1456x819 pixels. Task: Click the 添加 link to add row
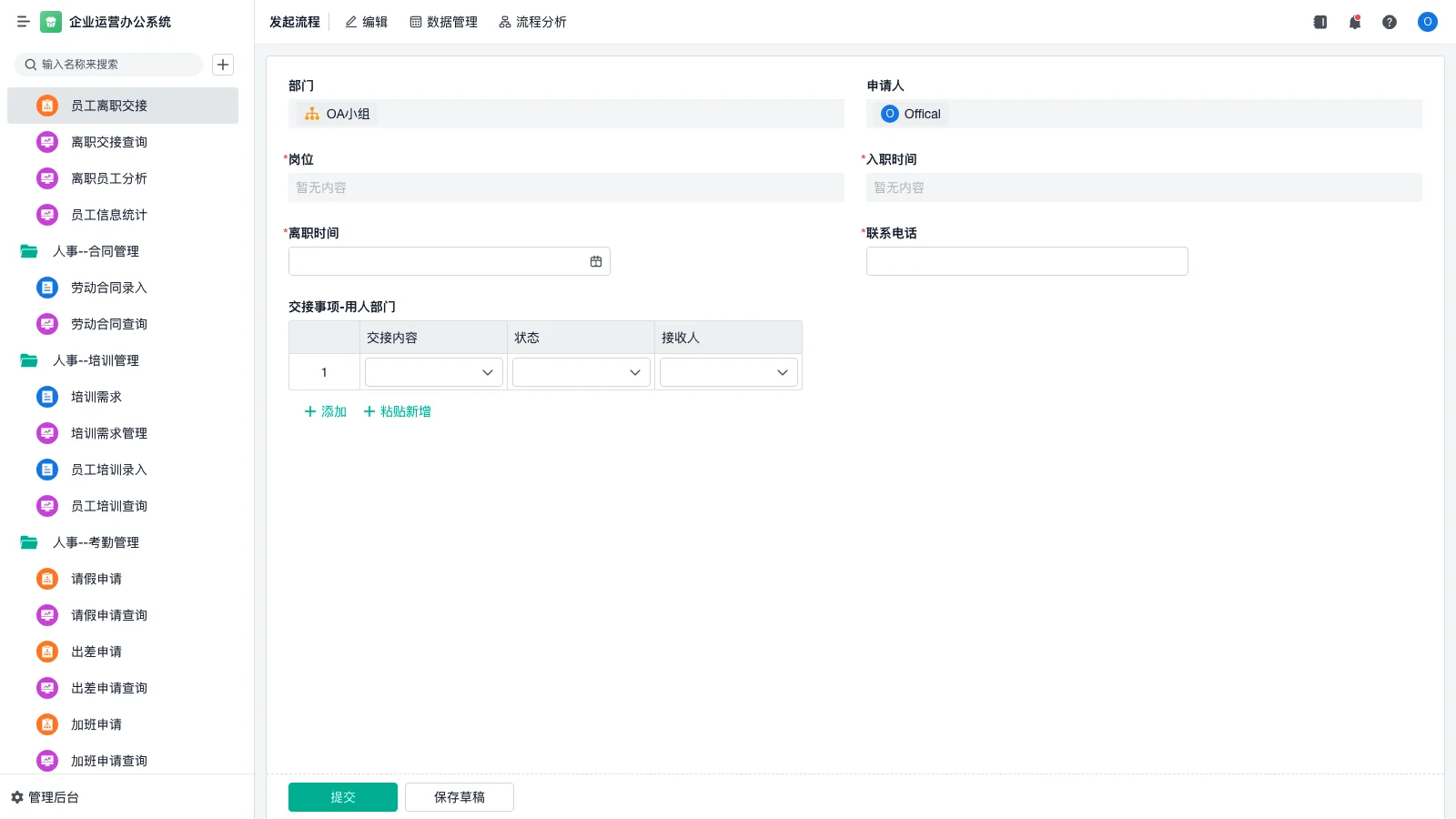[x=325, y=411]
